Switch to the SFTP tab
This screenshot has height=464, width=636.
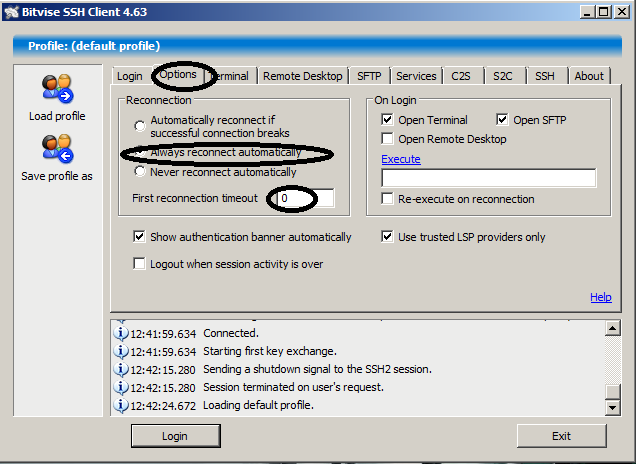(x=369, y=76)
